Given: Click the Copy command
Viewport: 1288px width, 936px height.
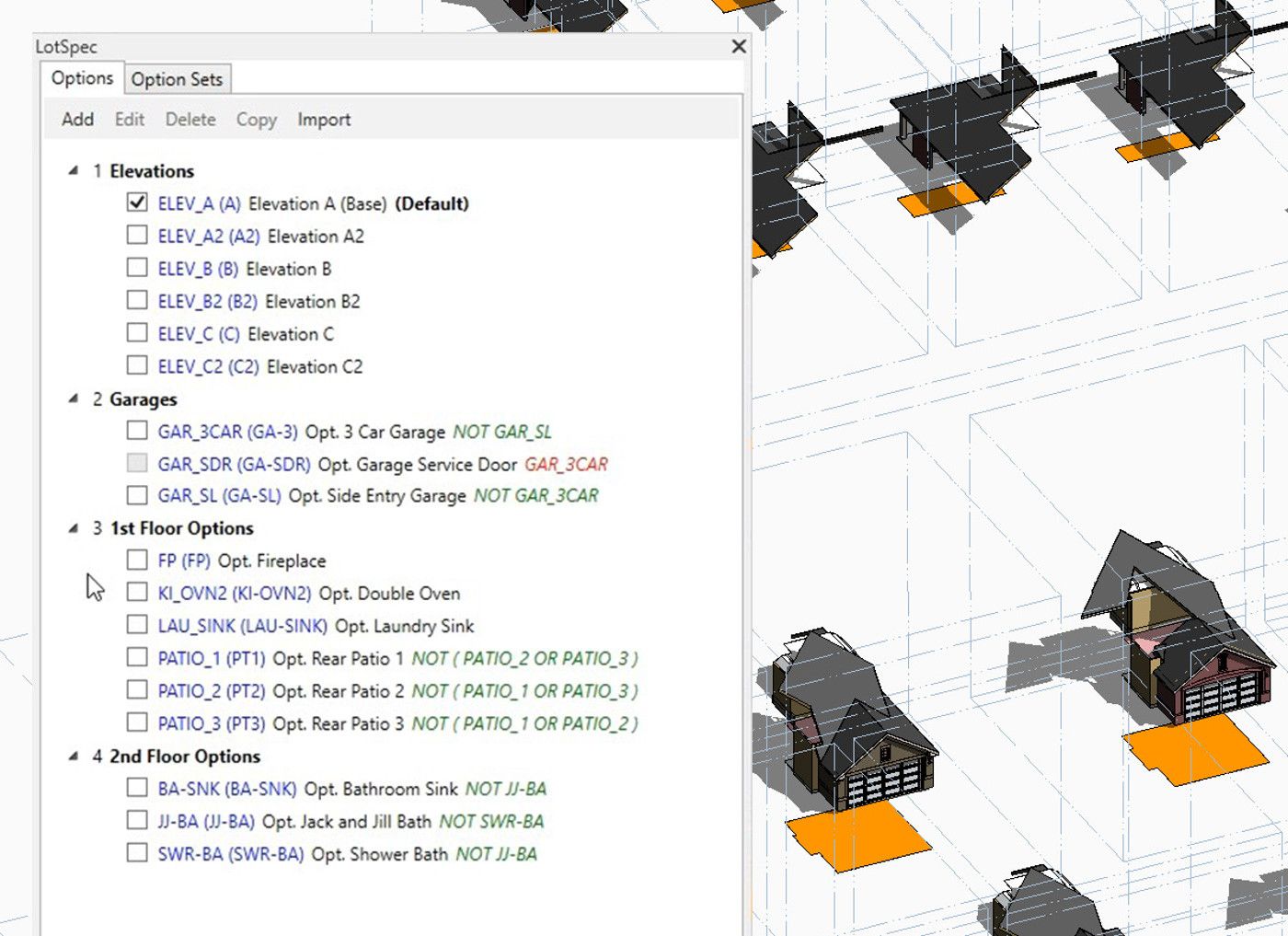Looking at the screenshot, I should (255, 120).
